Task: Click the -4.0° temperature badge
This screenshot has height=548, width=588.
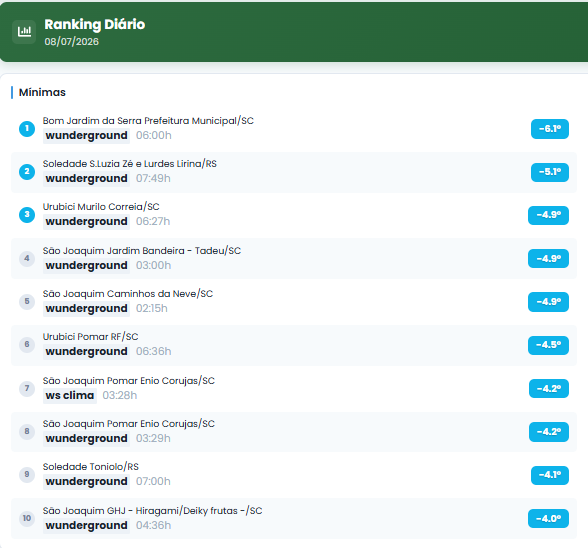Action: click(x=548, y=519)
